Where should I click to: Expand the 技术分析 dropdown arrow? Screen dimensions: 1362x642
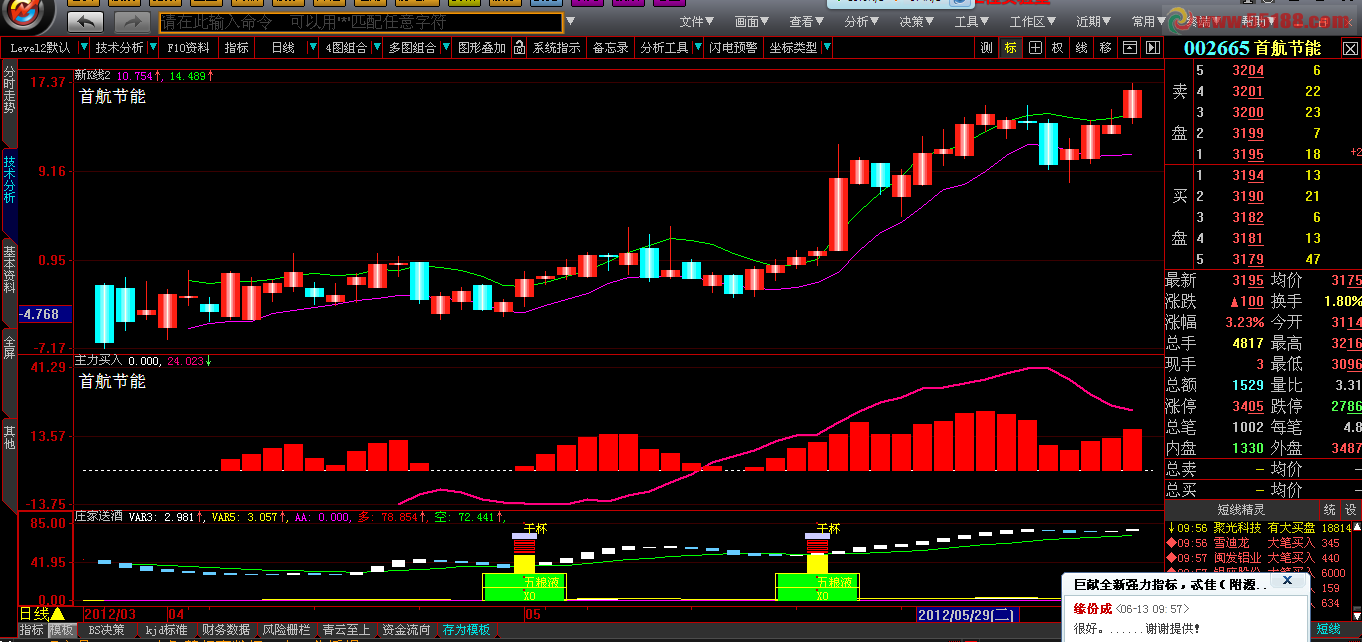[153, 47]
